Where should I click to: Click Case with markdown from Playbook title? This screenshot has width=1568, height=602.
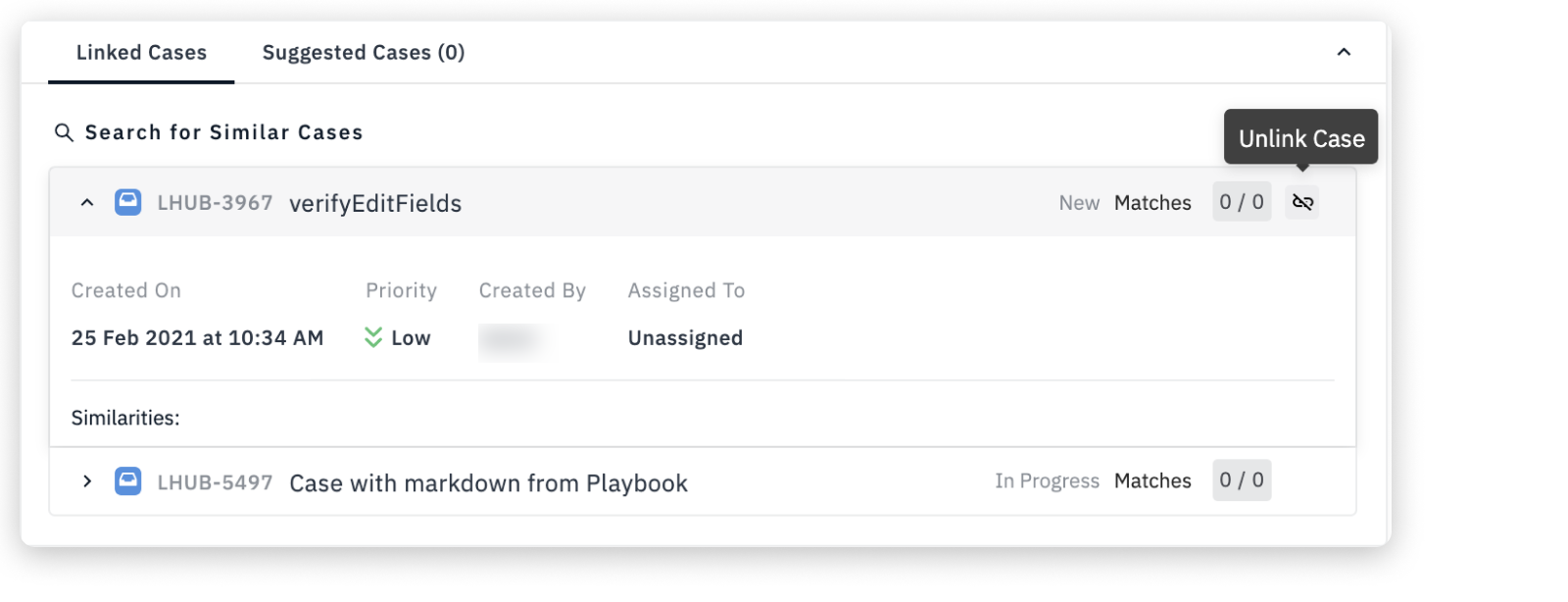(488, 483)
